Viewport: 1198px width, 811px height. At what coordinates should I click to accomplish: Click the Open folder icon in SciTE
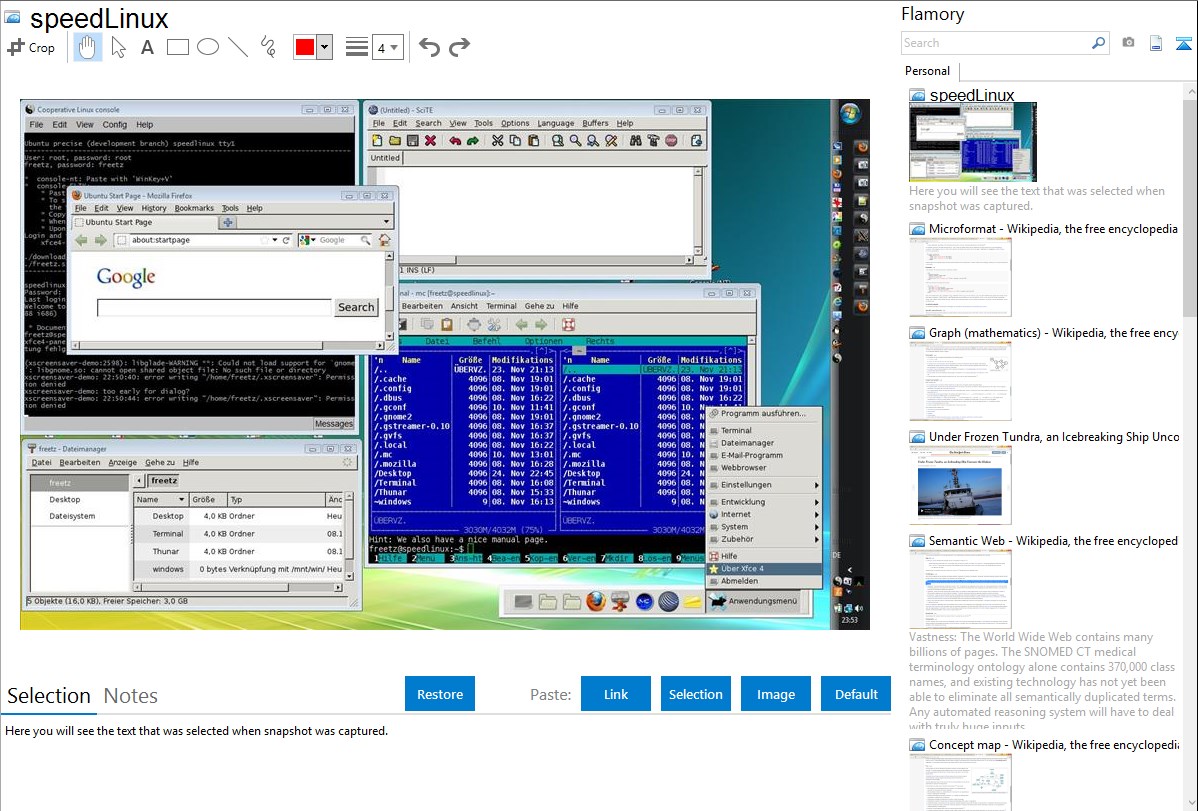pos(395,141)
